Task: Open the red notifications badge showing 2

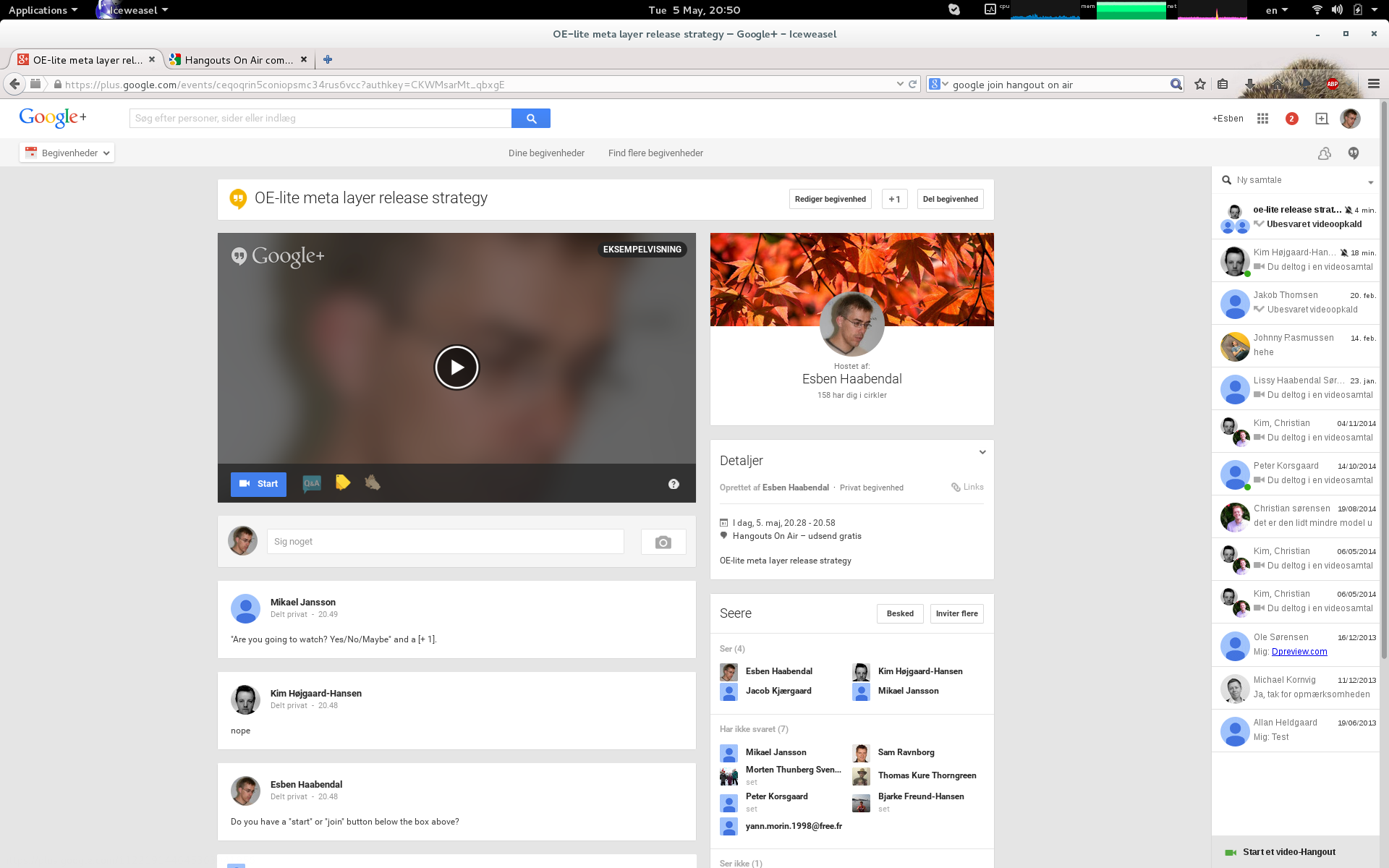Action: point(1291,119)
